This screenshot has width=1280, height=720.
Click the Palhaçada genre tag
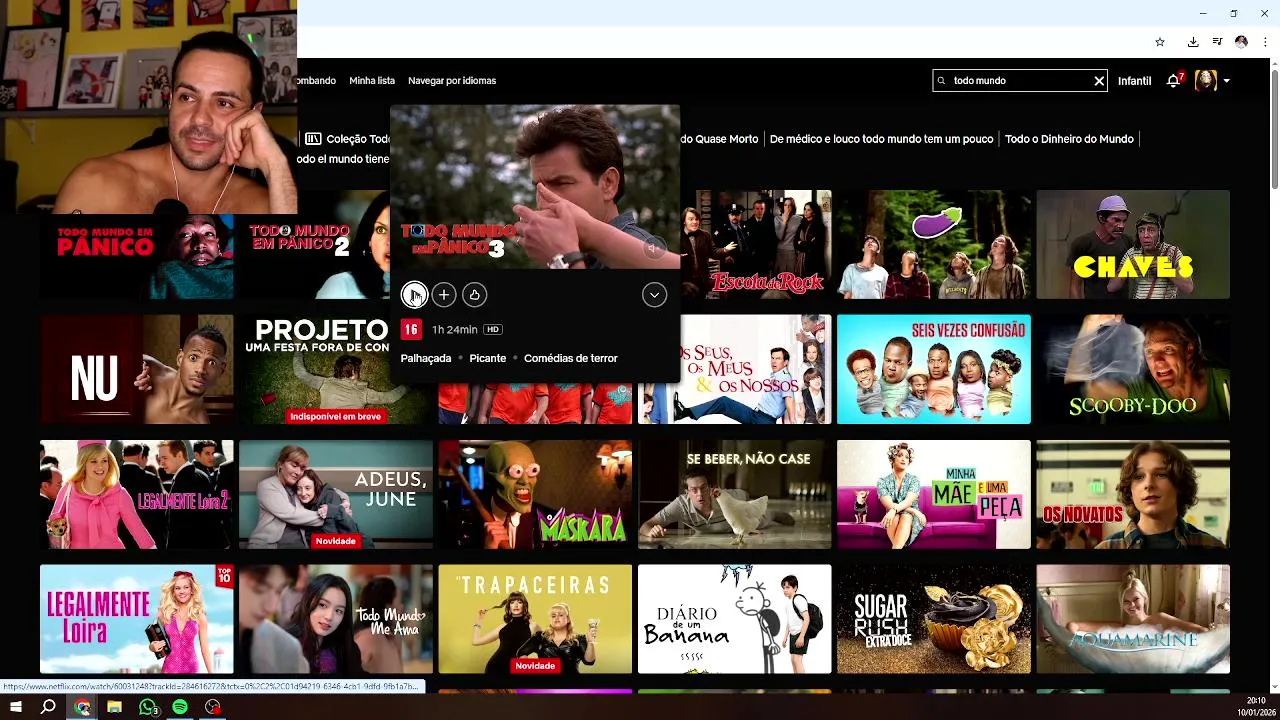point(426,358)
